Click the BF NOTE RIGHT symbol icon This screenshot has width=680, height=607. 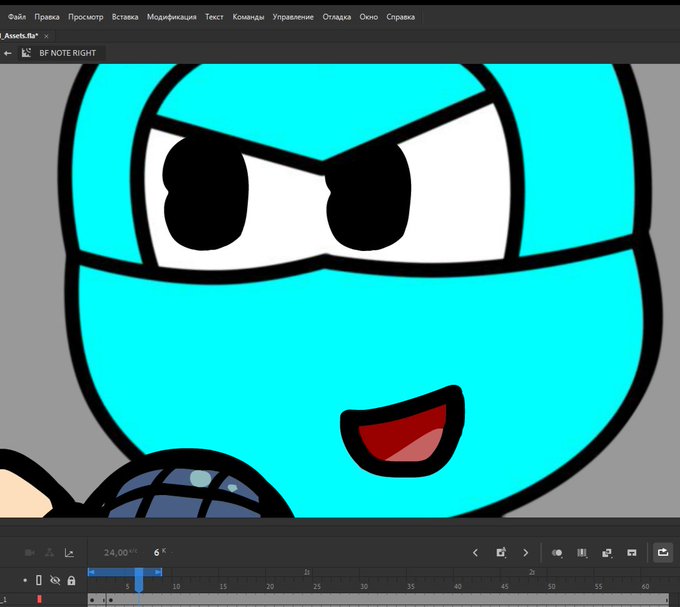(26, 53)
